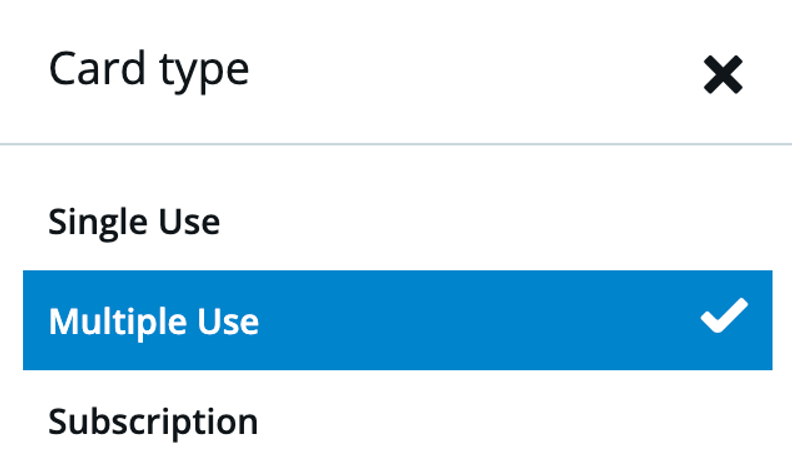Switch card type to Subscription
Screen dimensions: 792x472
398,420
